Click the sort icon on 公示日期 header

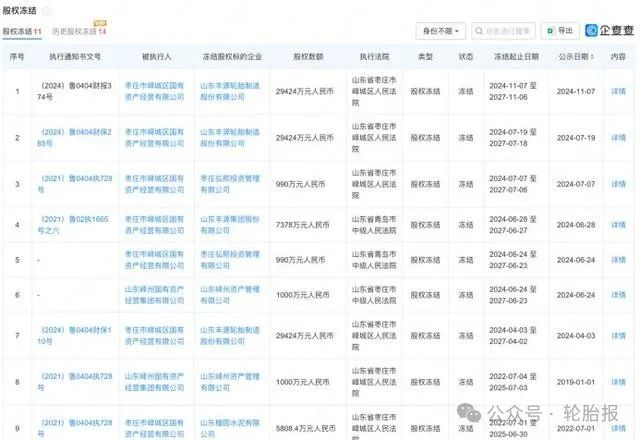coord(592,57)
